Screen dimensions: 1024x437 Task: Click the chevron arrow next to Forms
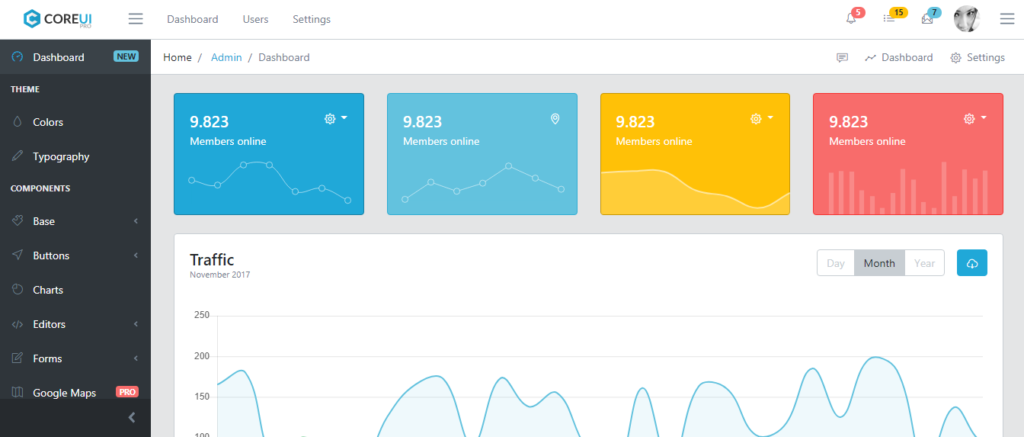(x=136, y=359)
